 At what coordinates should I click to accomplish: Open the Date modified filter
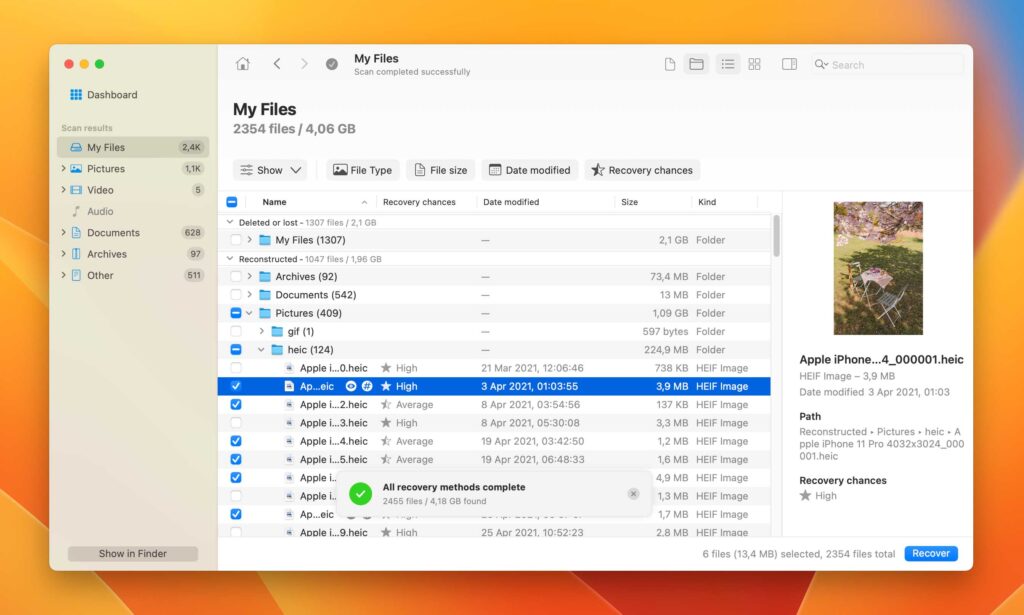point(529,169)
